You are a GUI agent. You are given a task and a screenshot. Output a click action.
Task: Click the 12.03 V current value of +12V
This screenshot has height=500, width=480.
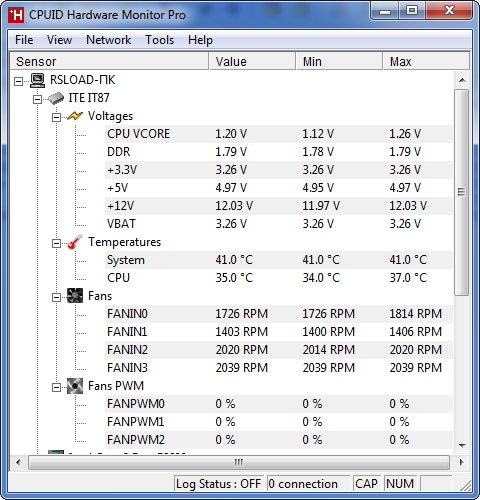click(234, 206)
